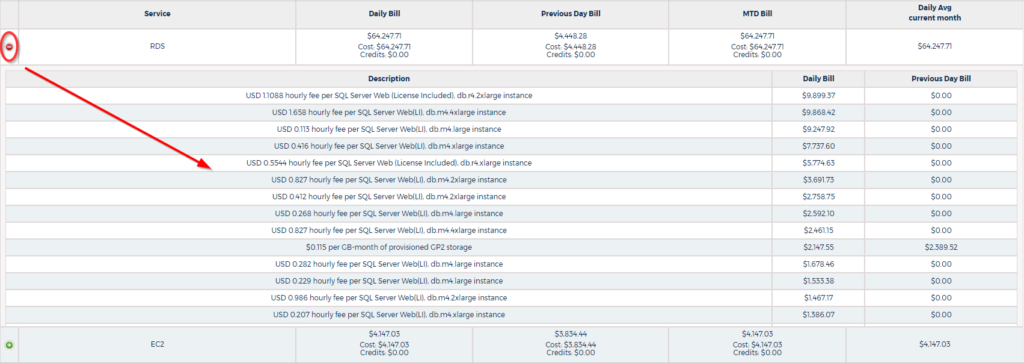Click the EC2 daily average $4,147.03 cell
The image size is (1024, 363).
pyautogui.click(x=935, y=344)
